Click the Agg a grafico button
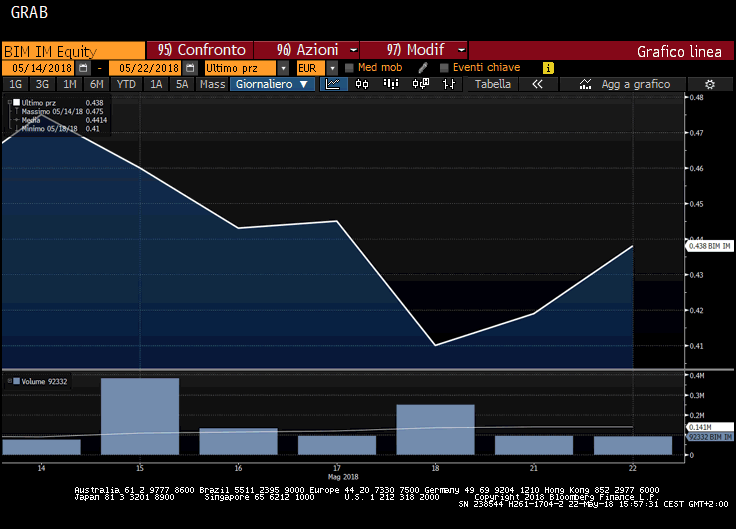The image size is (736, 529). coord(635,85)
